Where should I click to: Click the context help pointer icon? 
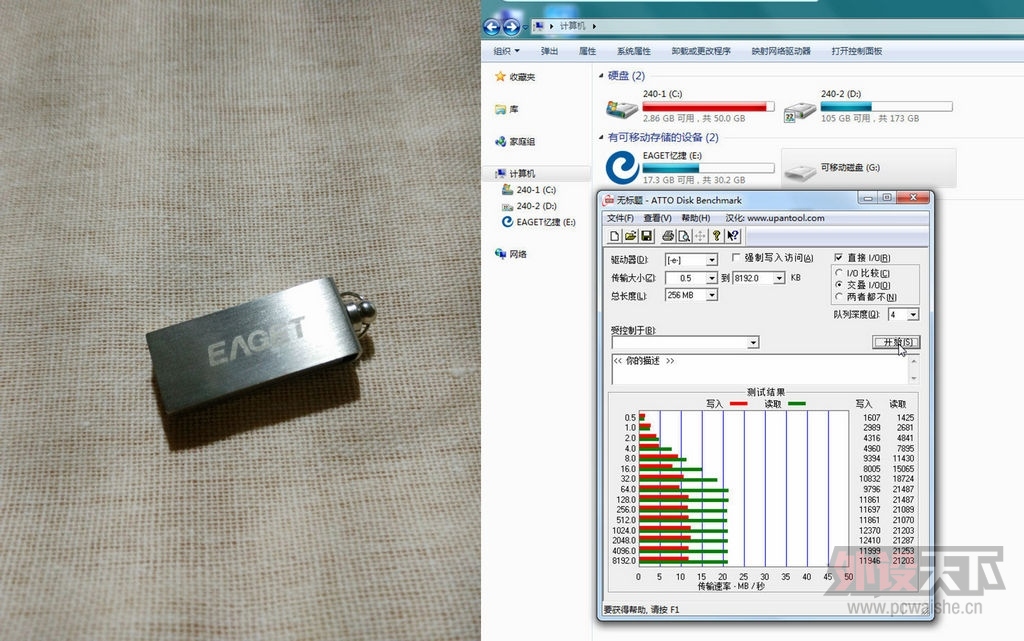(733, 236)
